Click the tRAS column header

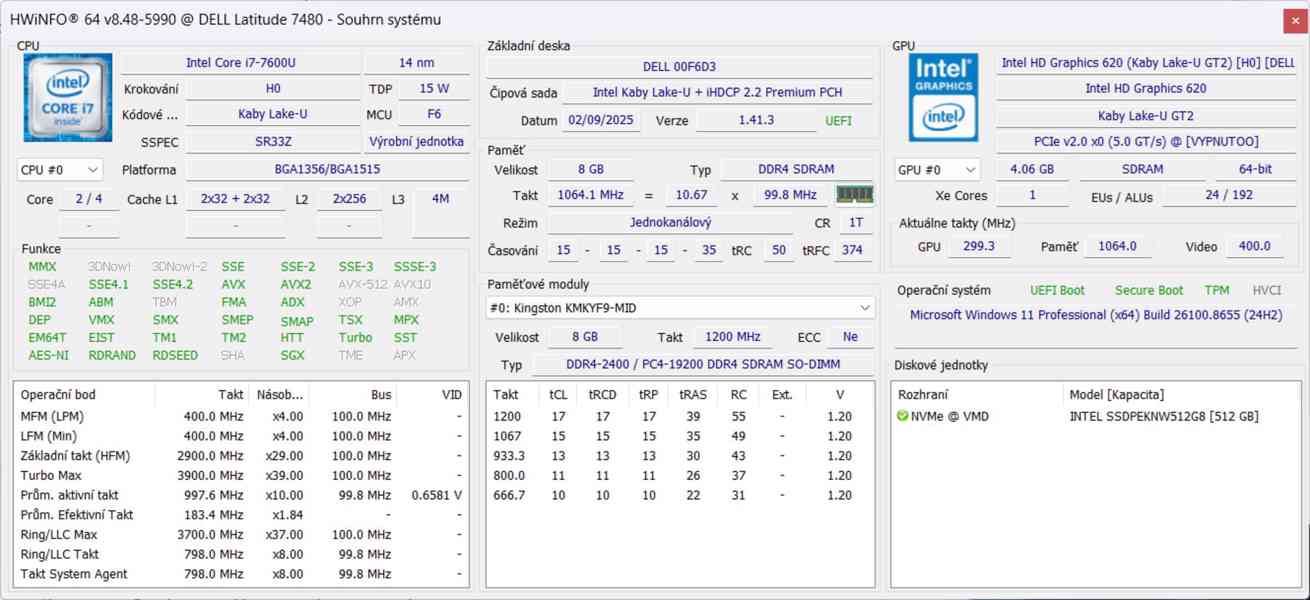[692, 395]
